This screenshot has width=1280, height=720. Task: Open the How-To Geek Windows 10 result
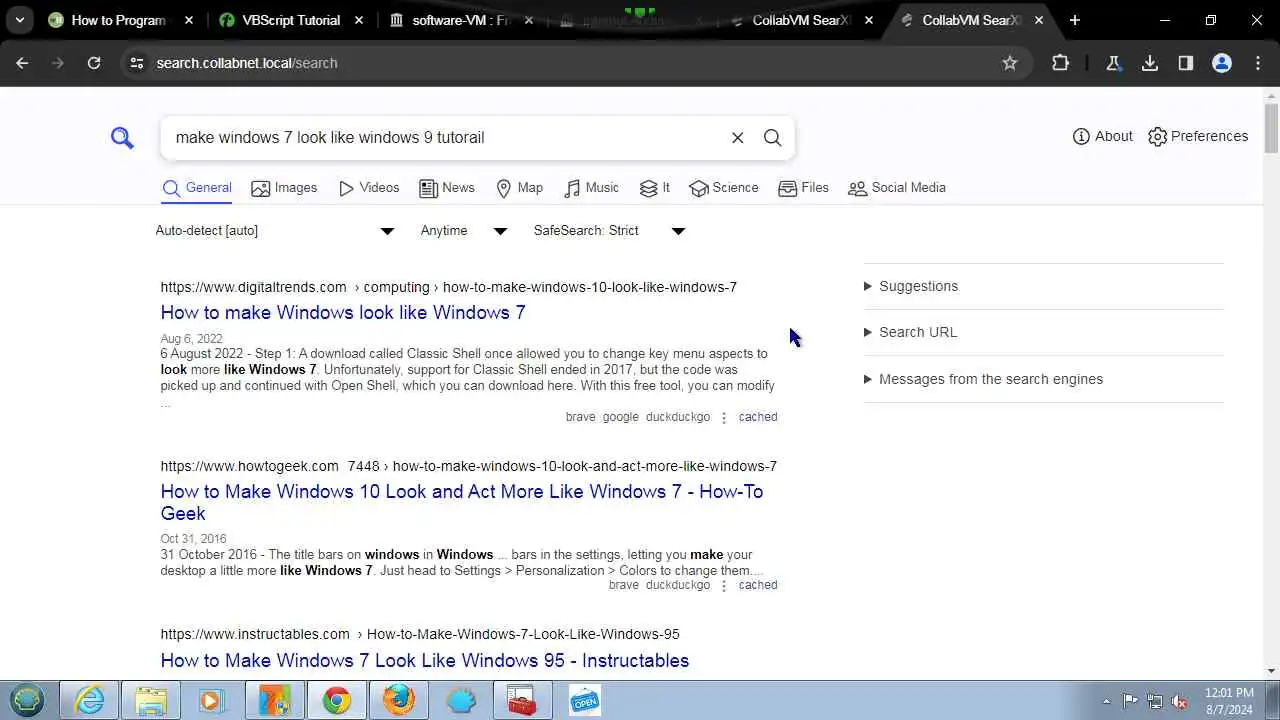tap(462, 502)
